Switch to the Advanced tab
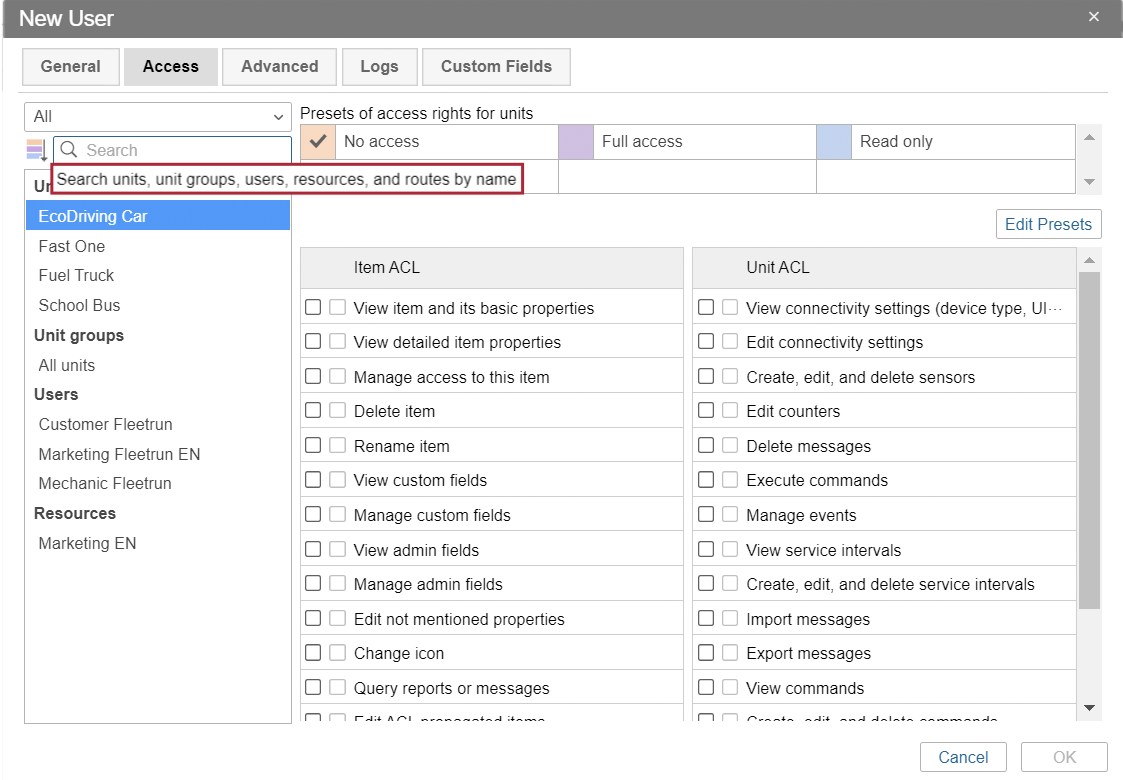 click(280, 67)
